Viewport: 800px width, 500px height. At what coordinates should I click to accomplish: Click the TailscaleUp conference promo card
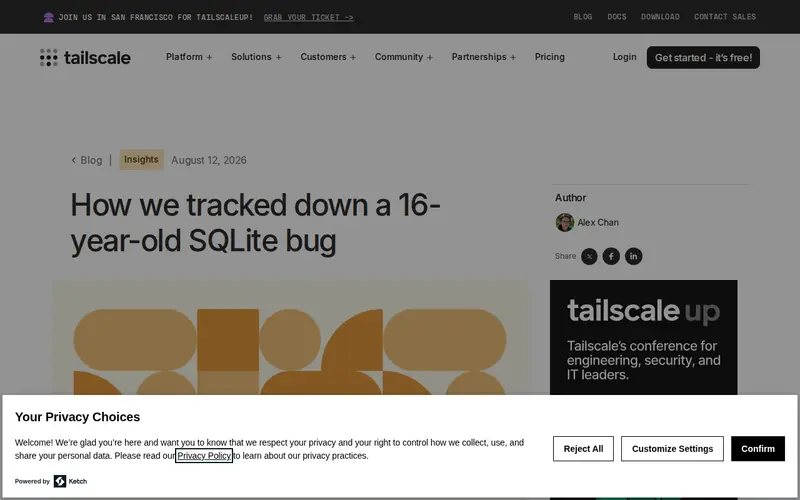643,337
